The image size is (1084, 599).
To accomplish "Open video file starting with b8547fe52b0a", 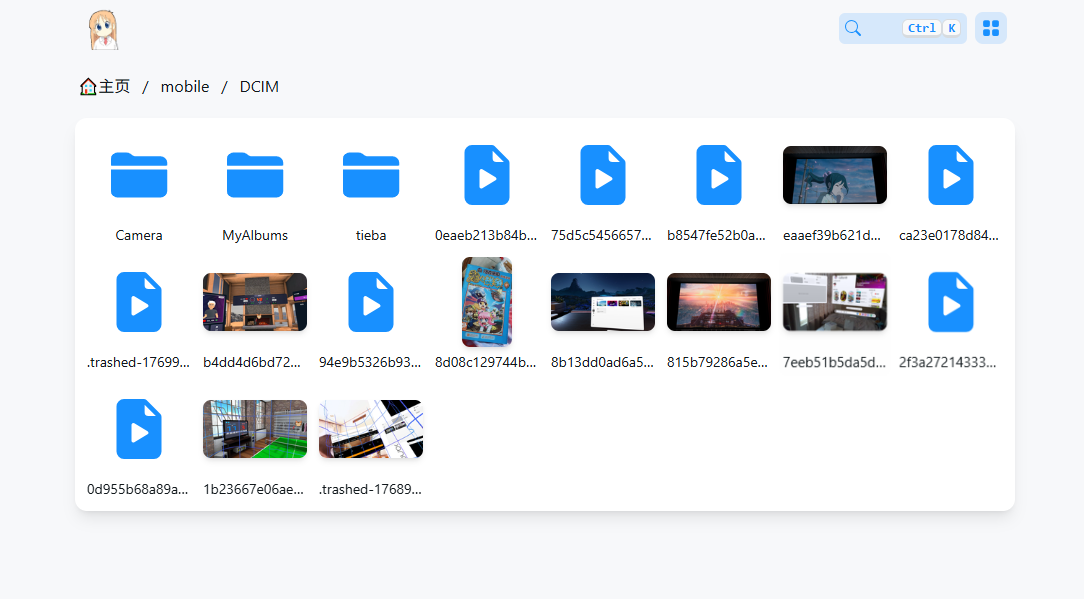I will [719, 176].
